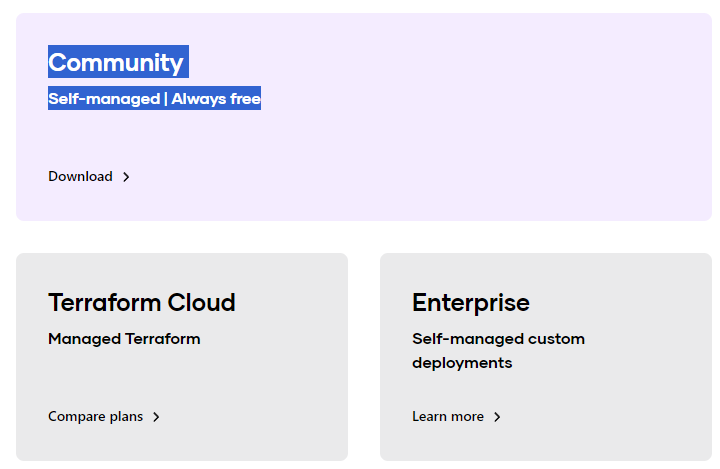
Task: Click Self-managed custom deployments text
Action: tap(498, 351)
